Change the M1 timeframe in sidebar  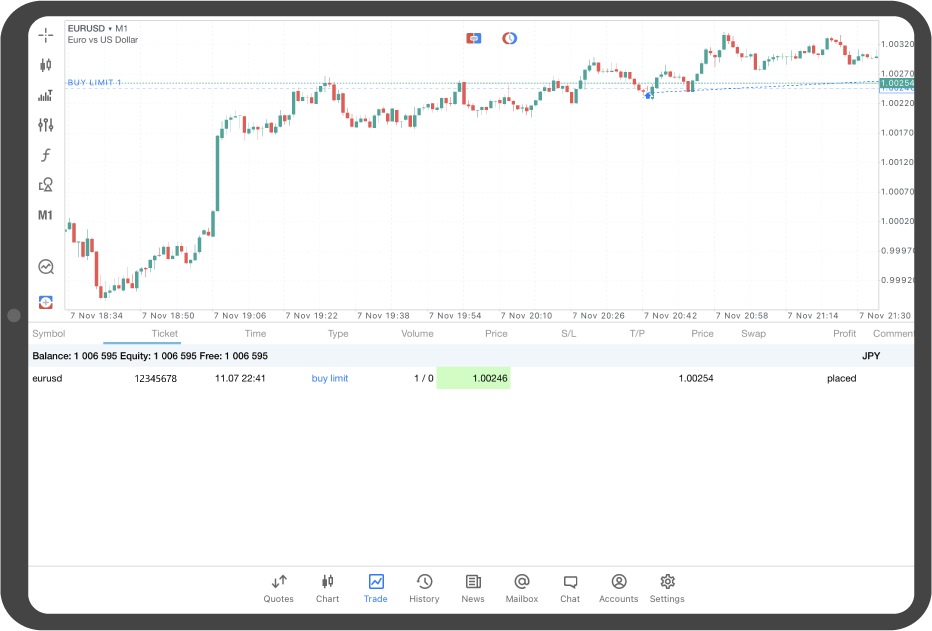pos(45,215)
